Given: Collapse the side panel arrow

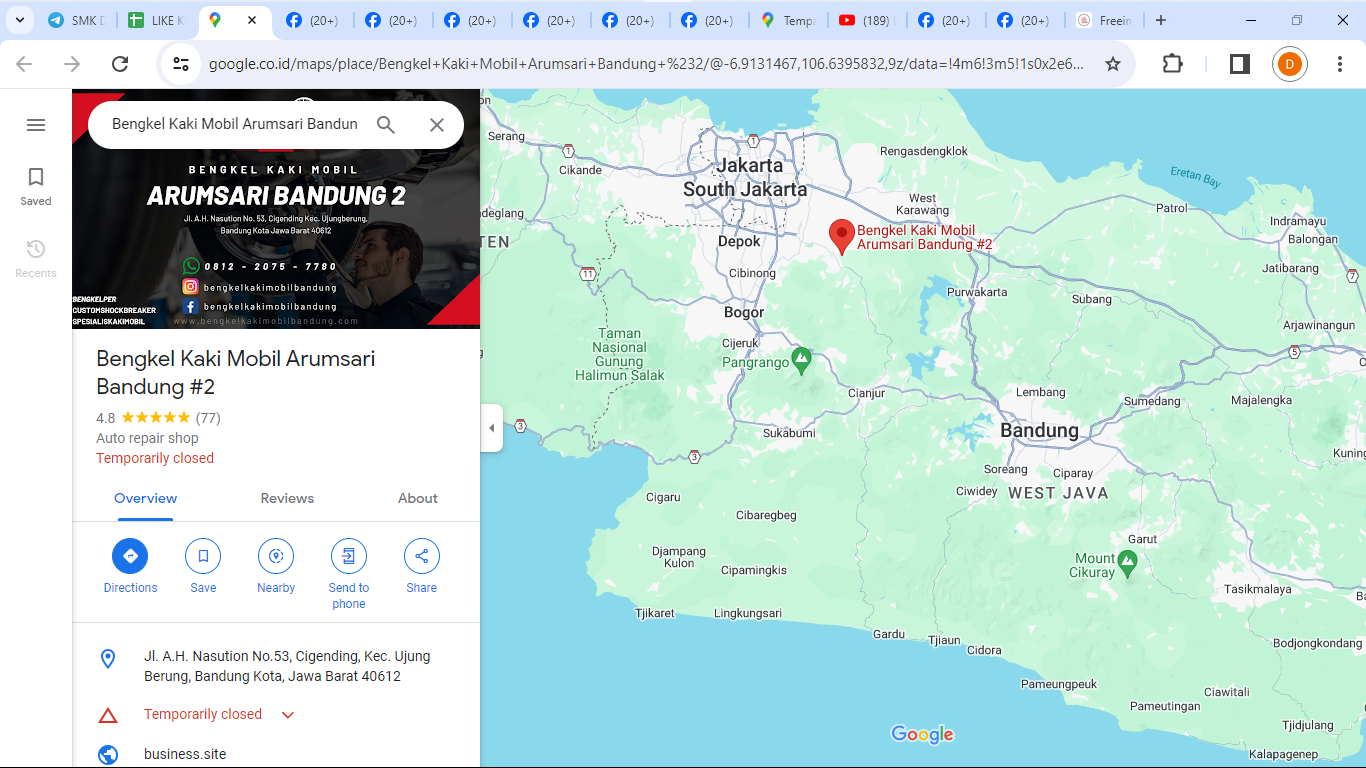Looking at the screenshot, I should point(491,428).
